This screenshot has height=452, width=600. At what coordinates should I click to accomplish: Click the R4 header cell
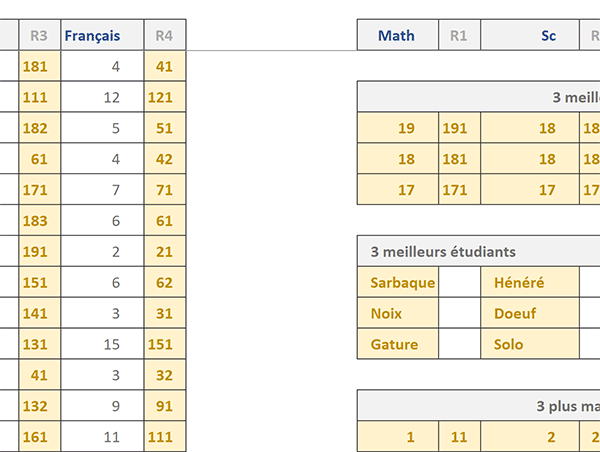[x=165, y=35]
